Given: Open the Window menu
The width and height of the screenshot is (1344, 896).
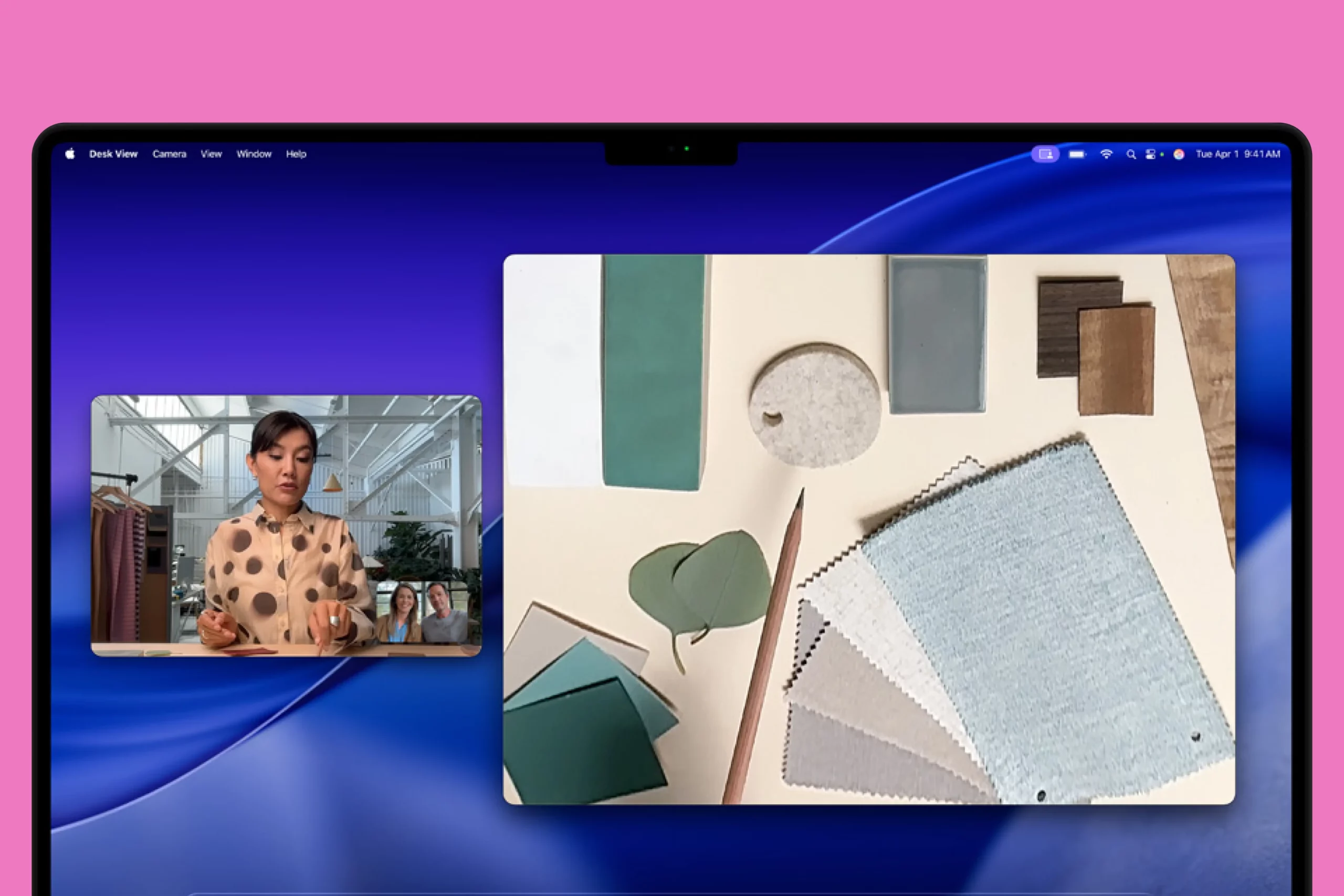Looking at the screenshot, I should 254,154.
